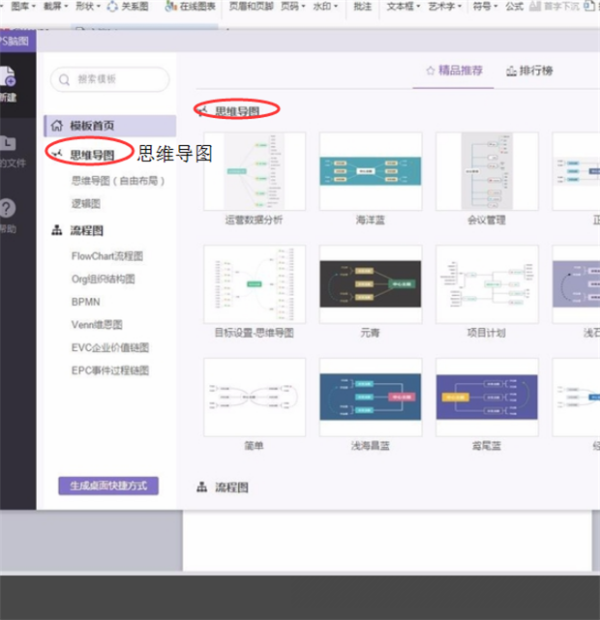Open the 会议管理 template thumbnail
600x620 pixels.
point(487,171)
